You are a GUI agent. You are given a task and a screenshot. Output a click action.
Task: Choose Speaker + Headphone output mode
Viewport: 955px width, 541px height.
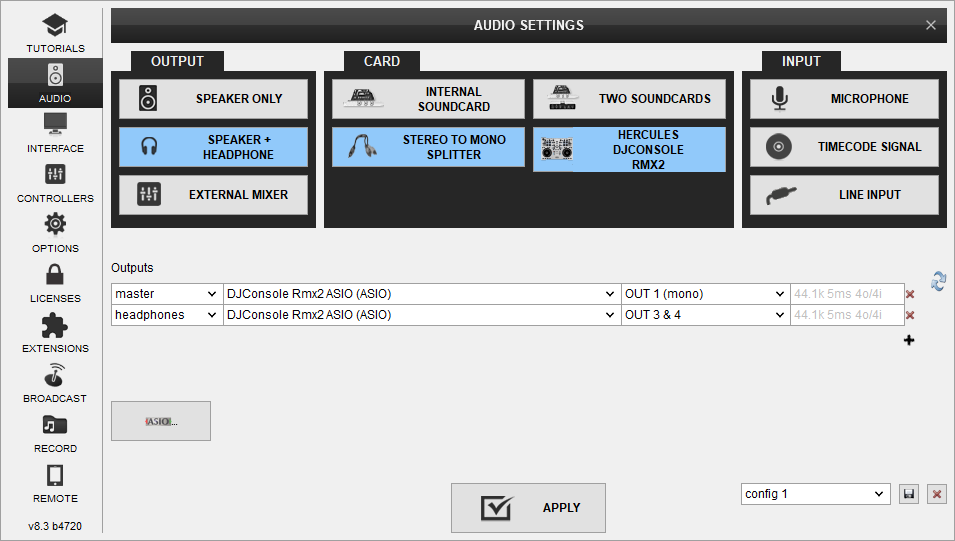(213, 147)
